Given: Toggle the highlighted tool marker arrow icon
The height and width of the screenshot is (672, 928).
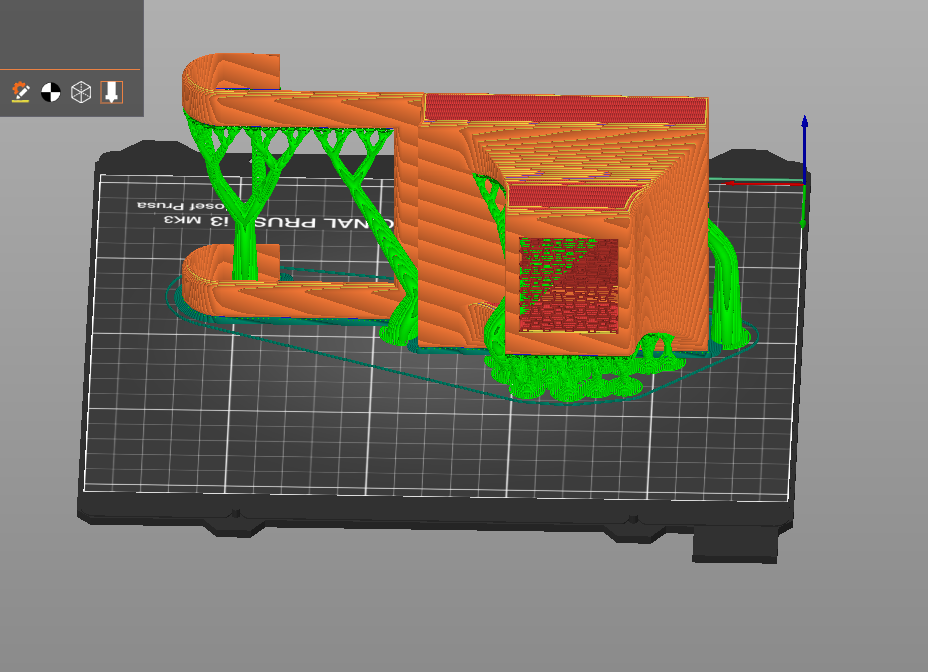Looking at the screenshot, I should coord(111,92).
